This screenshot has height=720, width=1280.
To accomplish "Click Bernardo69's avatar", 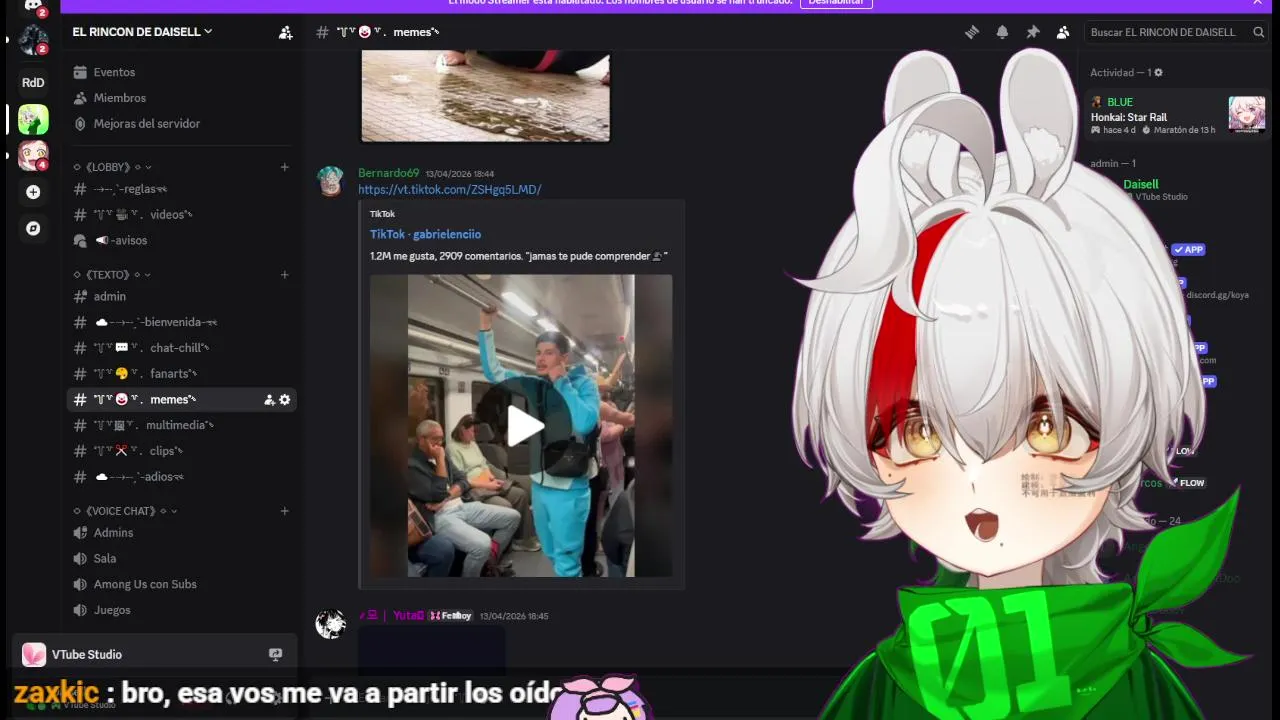I will (331, 181).
